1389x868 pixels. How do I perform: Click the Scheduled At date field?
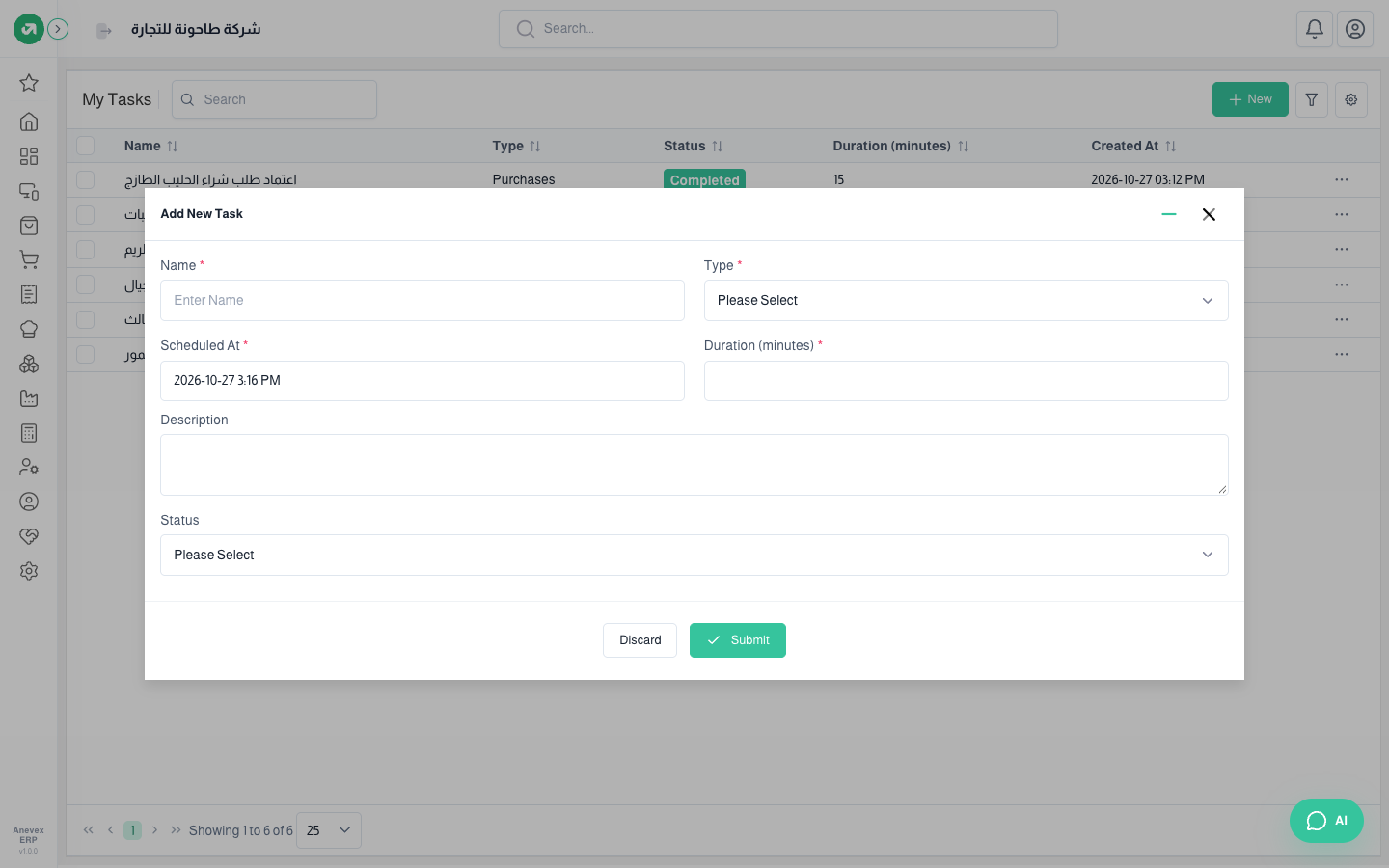click(422, 381)
